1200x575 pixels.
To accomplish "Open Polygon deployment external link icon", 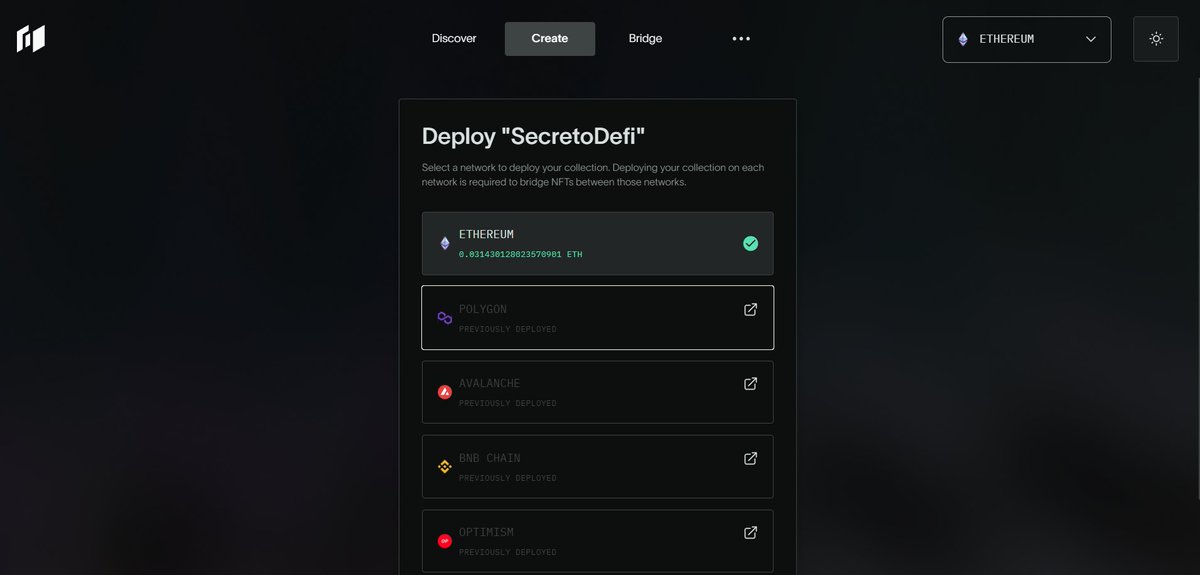I will (750, 309).
